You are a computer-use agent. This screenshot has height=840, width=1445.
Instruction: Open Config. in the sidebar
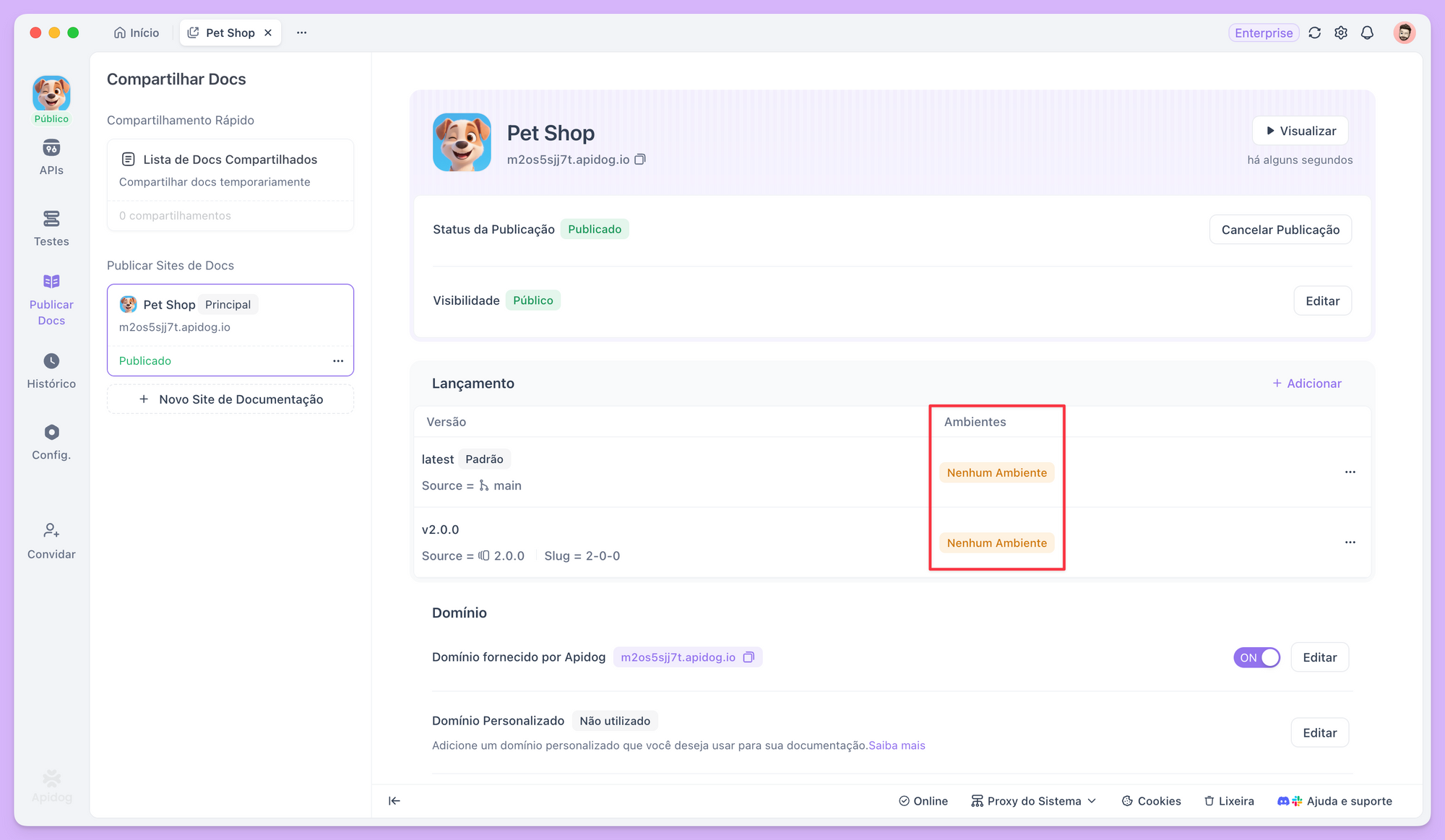pyautogui.click(x=51, y=443)
